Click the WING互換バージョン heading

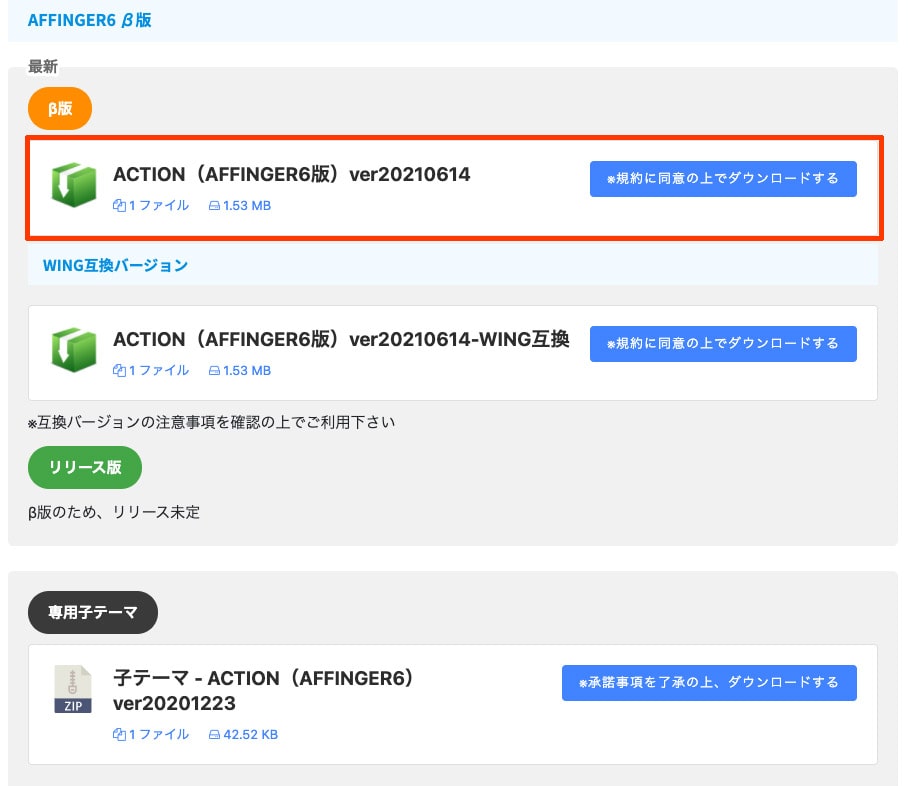(x=115, y=266)
